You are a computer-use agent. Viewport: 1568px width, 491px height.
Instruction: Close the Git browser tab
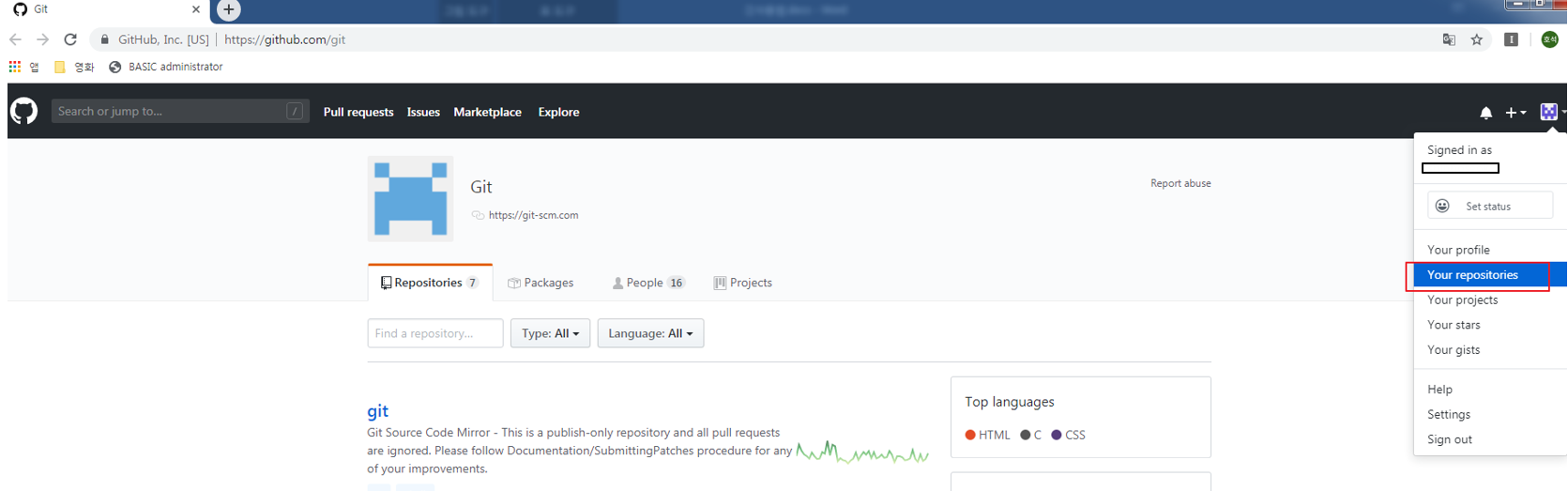(x=195, y=9)
